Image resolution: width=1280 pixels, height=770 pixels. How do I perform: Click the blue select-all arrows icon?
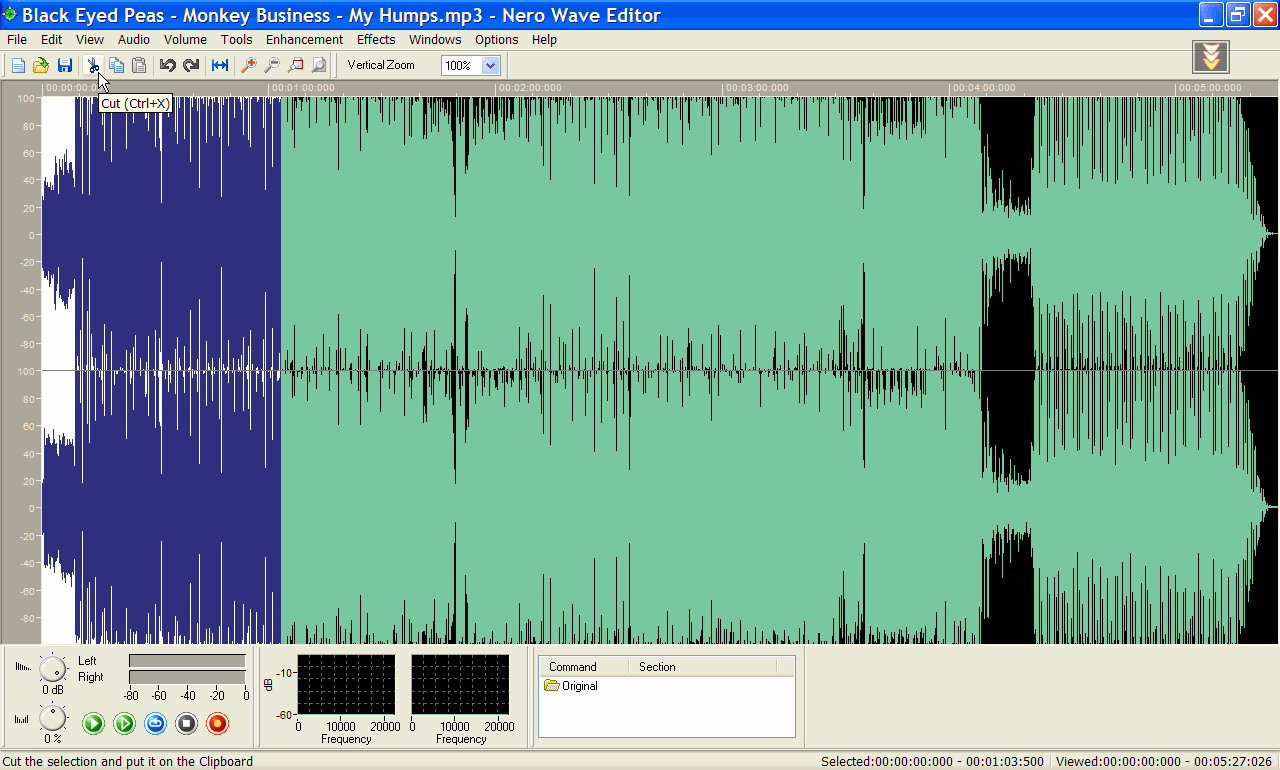coord(220,65)
